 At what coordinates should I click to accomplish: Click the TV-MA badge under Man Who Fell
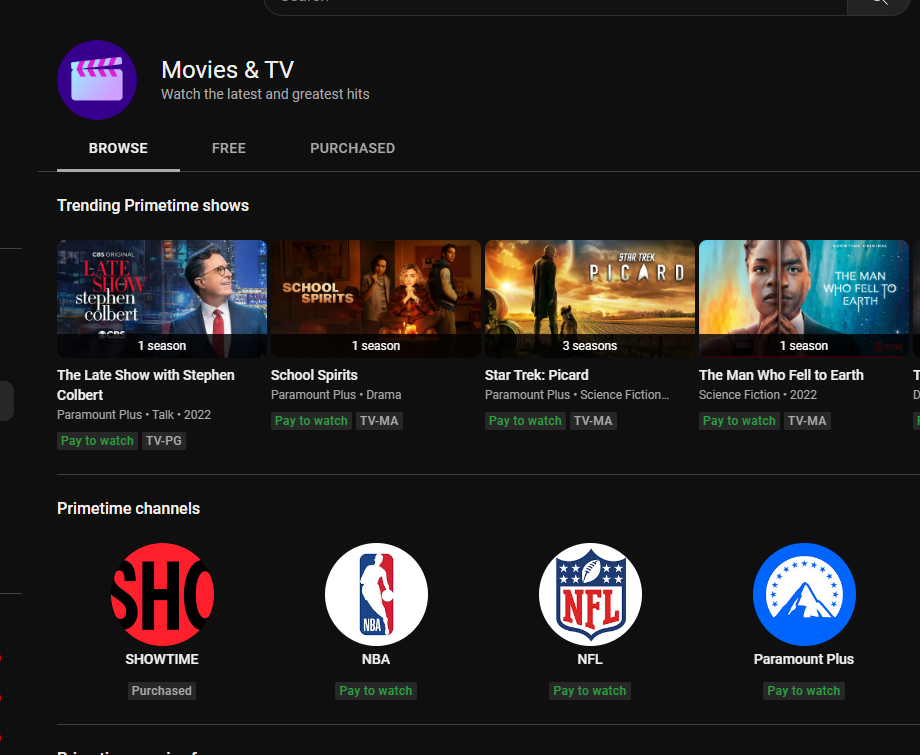(x=808, y=421)
